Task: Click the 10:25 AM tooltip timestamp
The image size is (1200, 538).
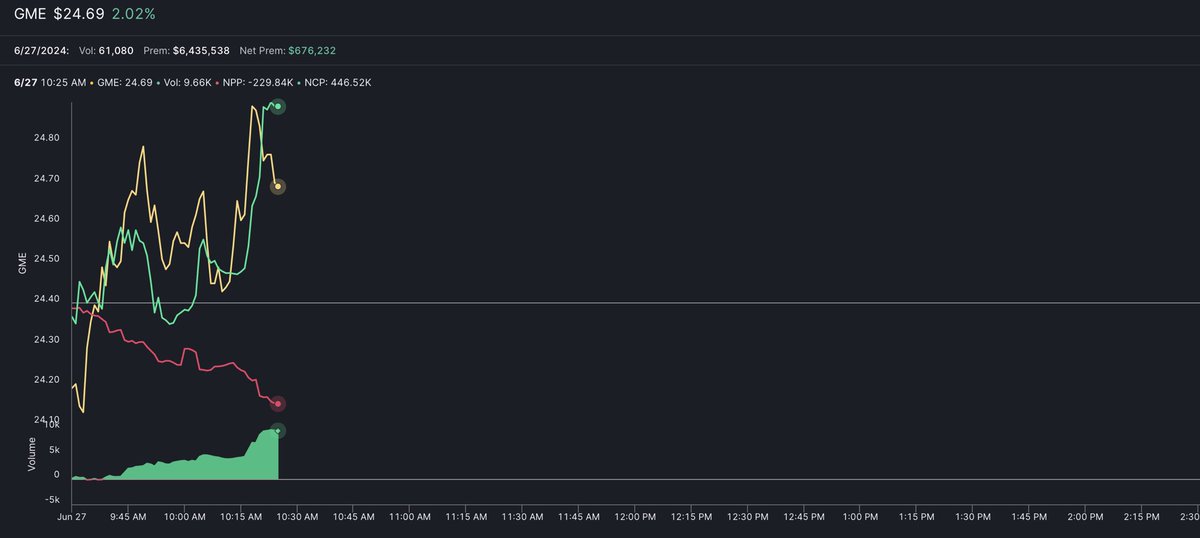Action: tap(62, 82)
